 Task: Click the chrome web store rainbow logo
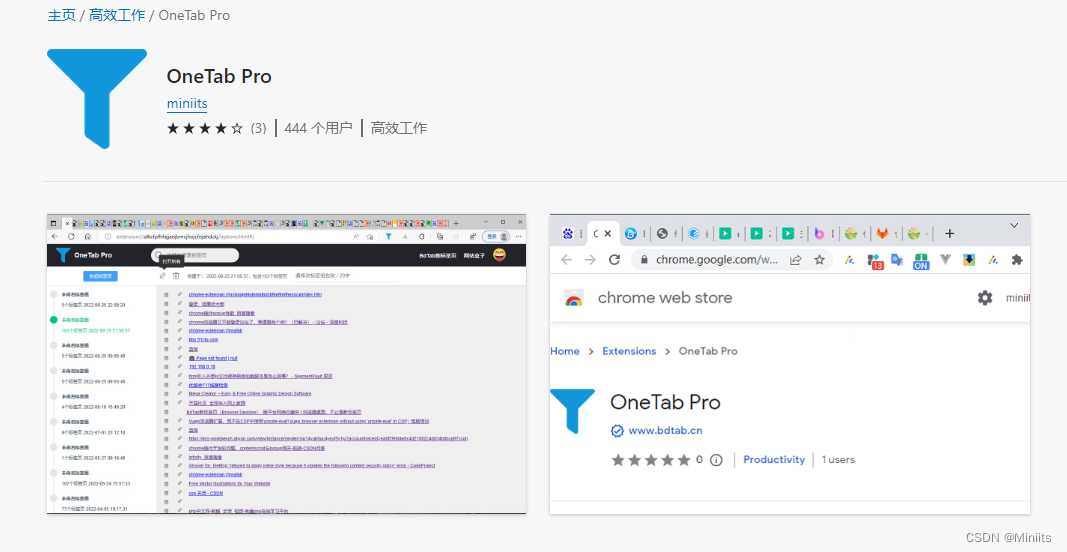pyautogui.click(x=574, y=298)
